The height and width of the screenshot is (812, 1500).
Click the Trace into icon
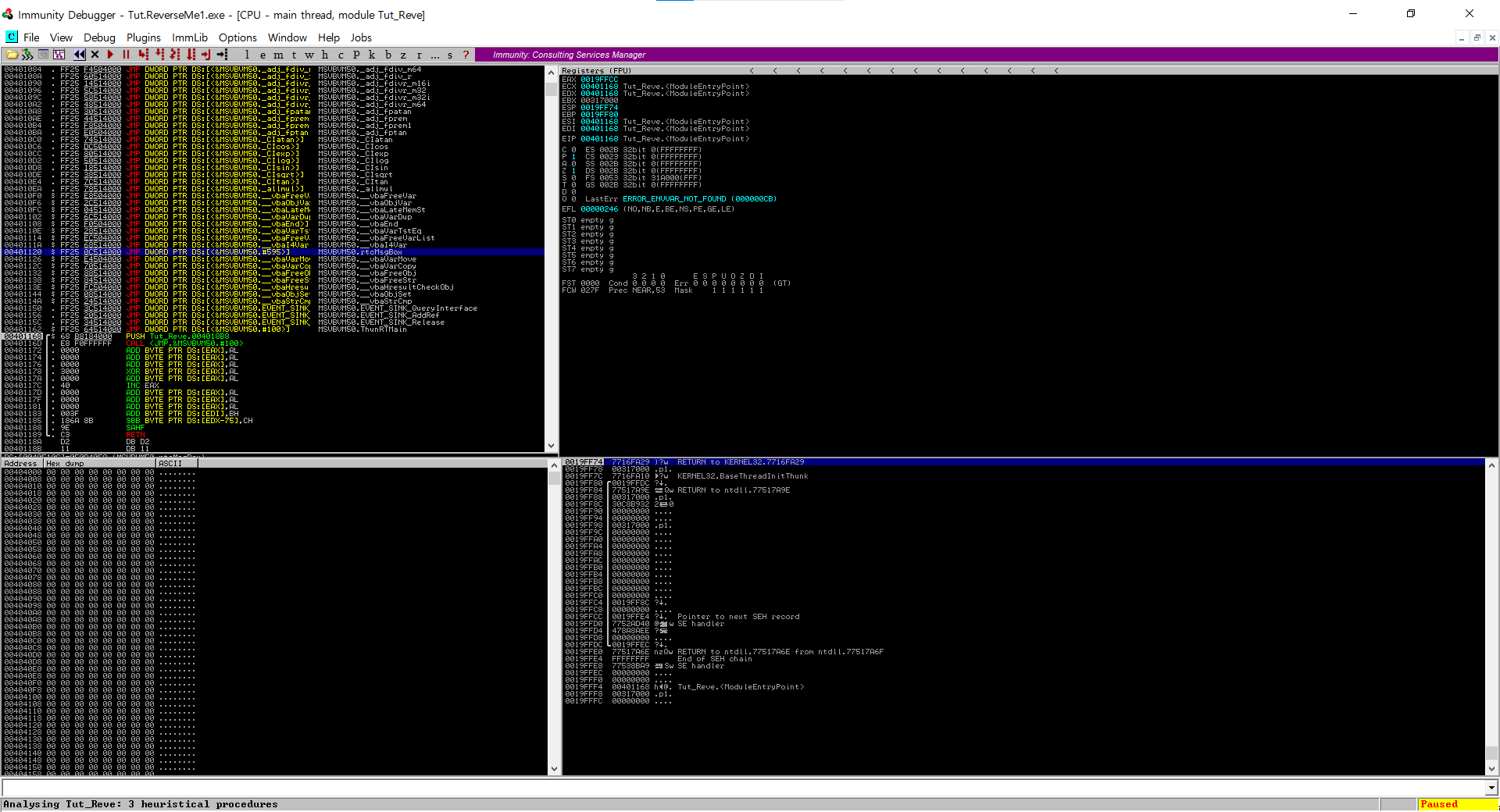[x=175, y=55]
